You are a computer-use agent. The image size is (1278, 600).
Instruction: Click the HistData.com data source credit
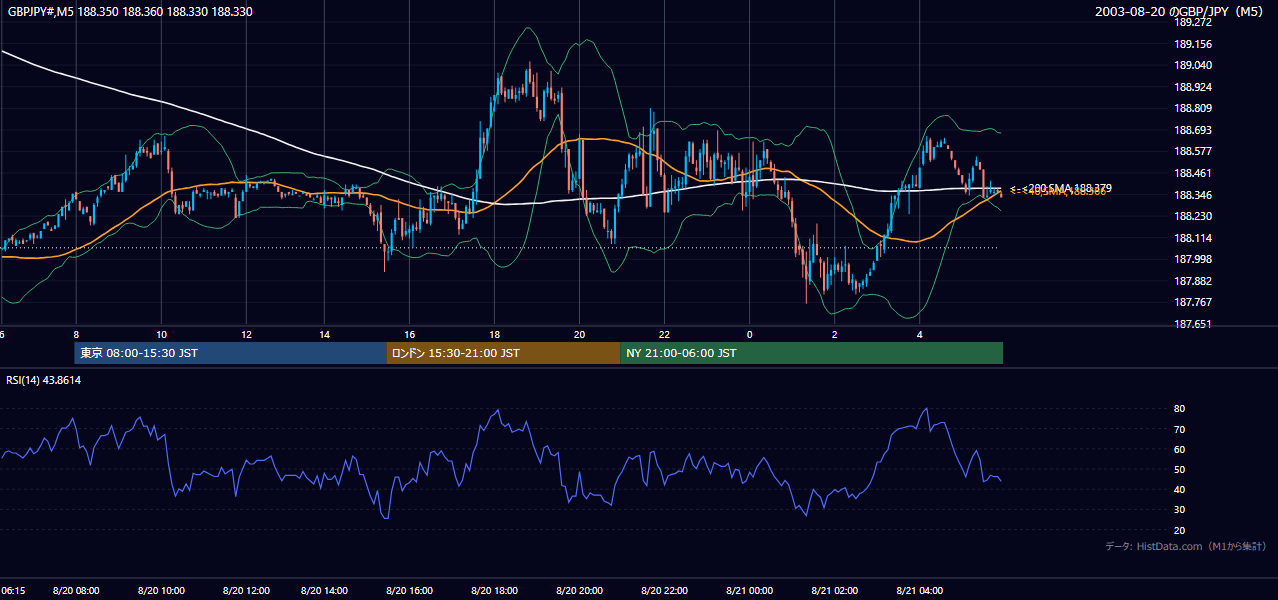(x=1186, y=546)
